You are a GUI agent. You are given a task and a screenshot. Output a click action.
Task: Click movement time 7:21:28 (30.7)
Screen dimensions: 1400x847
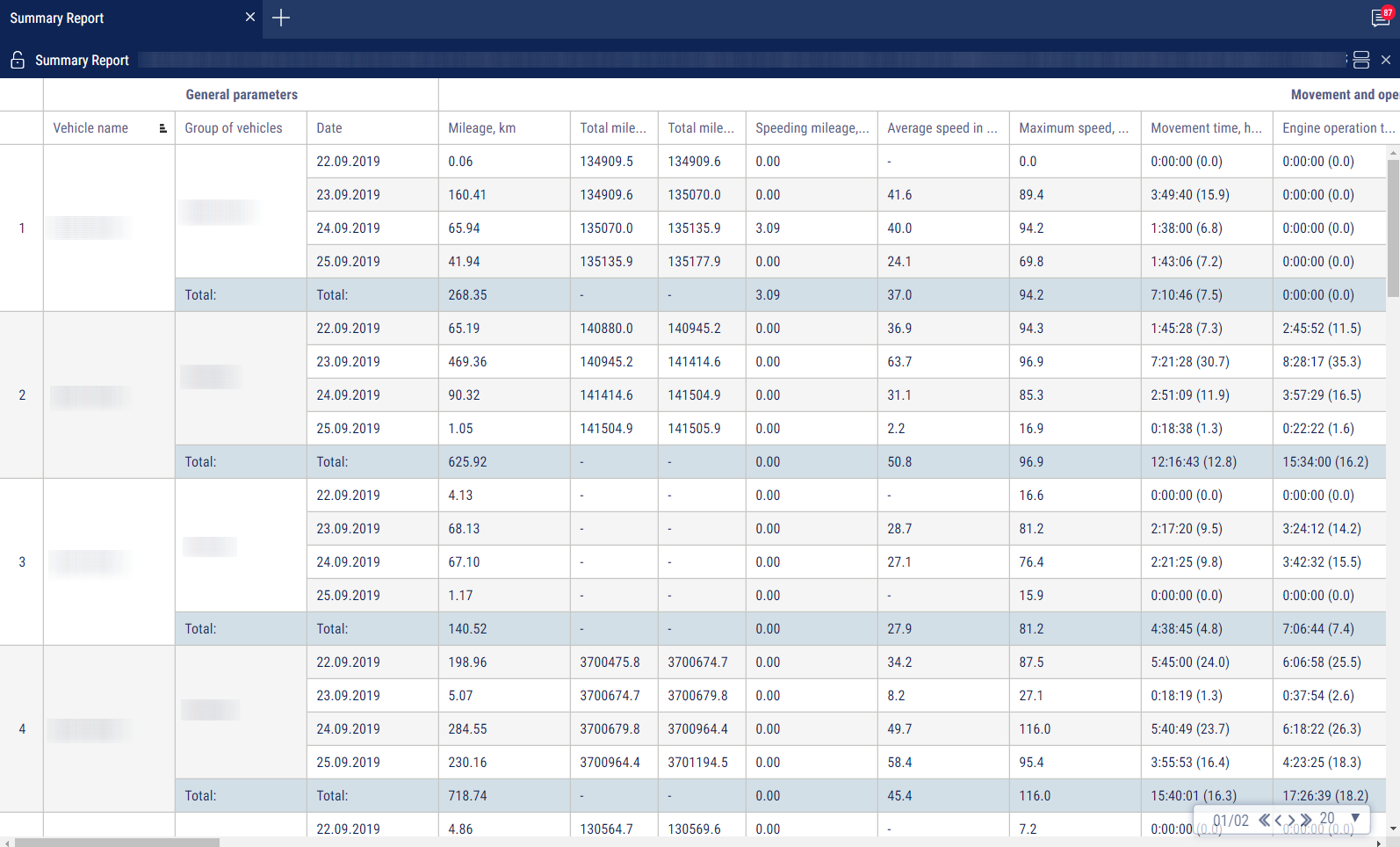1190,362
